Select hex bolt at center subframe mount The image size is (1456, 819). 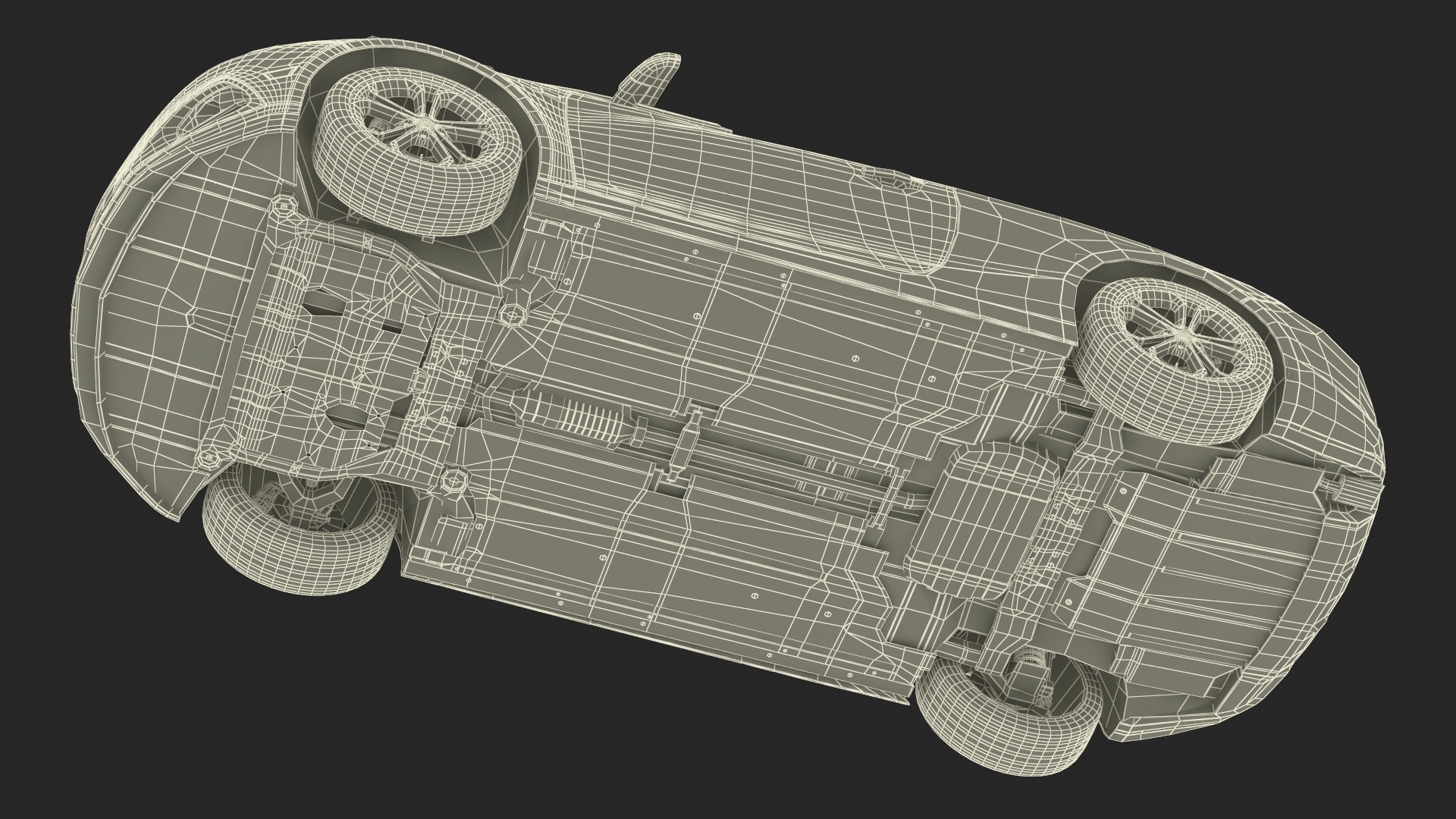[513, 314]
